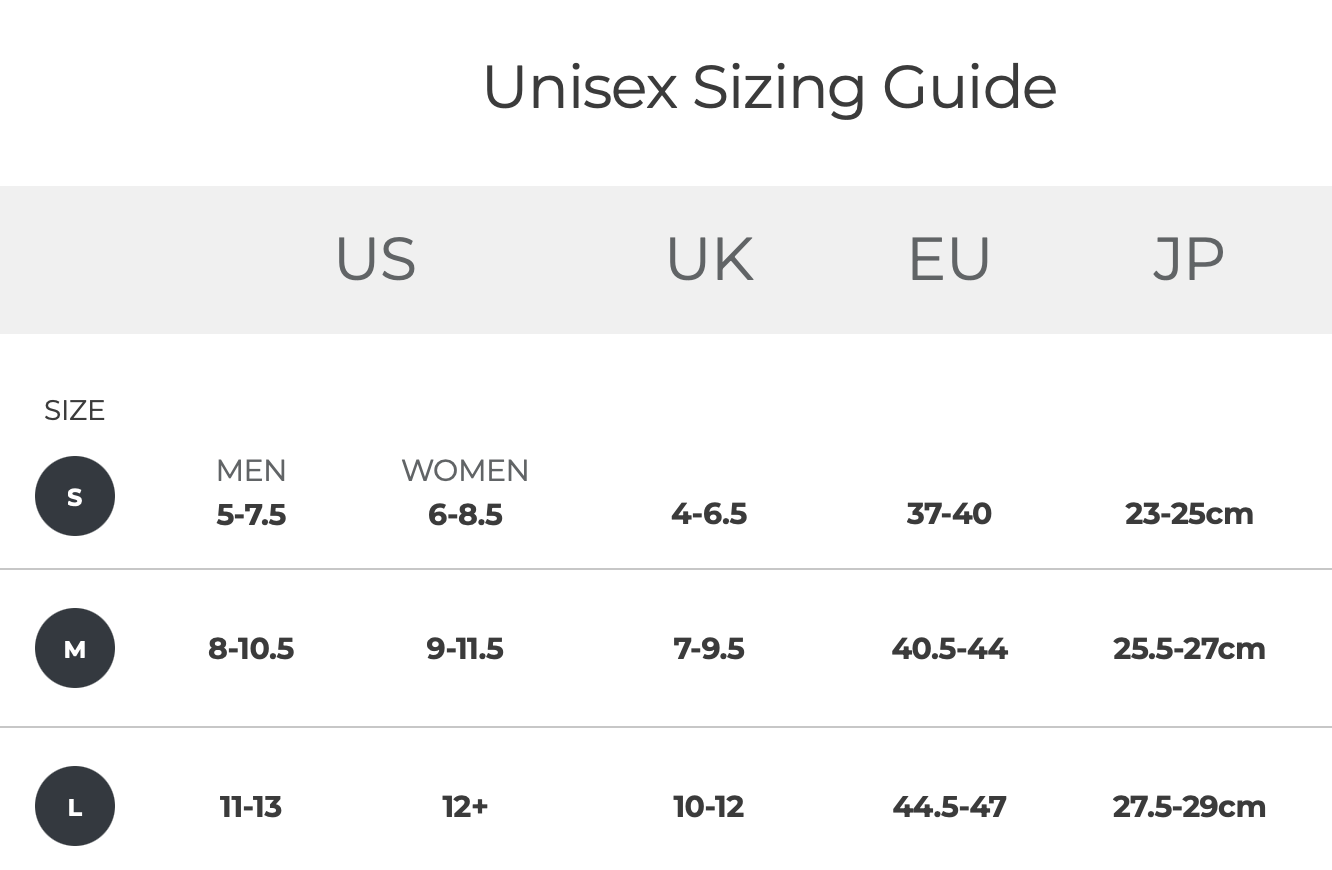Click UK size 7-9.5 value
1332x870 pixels.
pyautogui.click(x=709, y=648)
